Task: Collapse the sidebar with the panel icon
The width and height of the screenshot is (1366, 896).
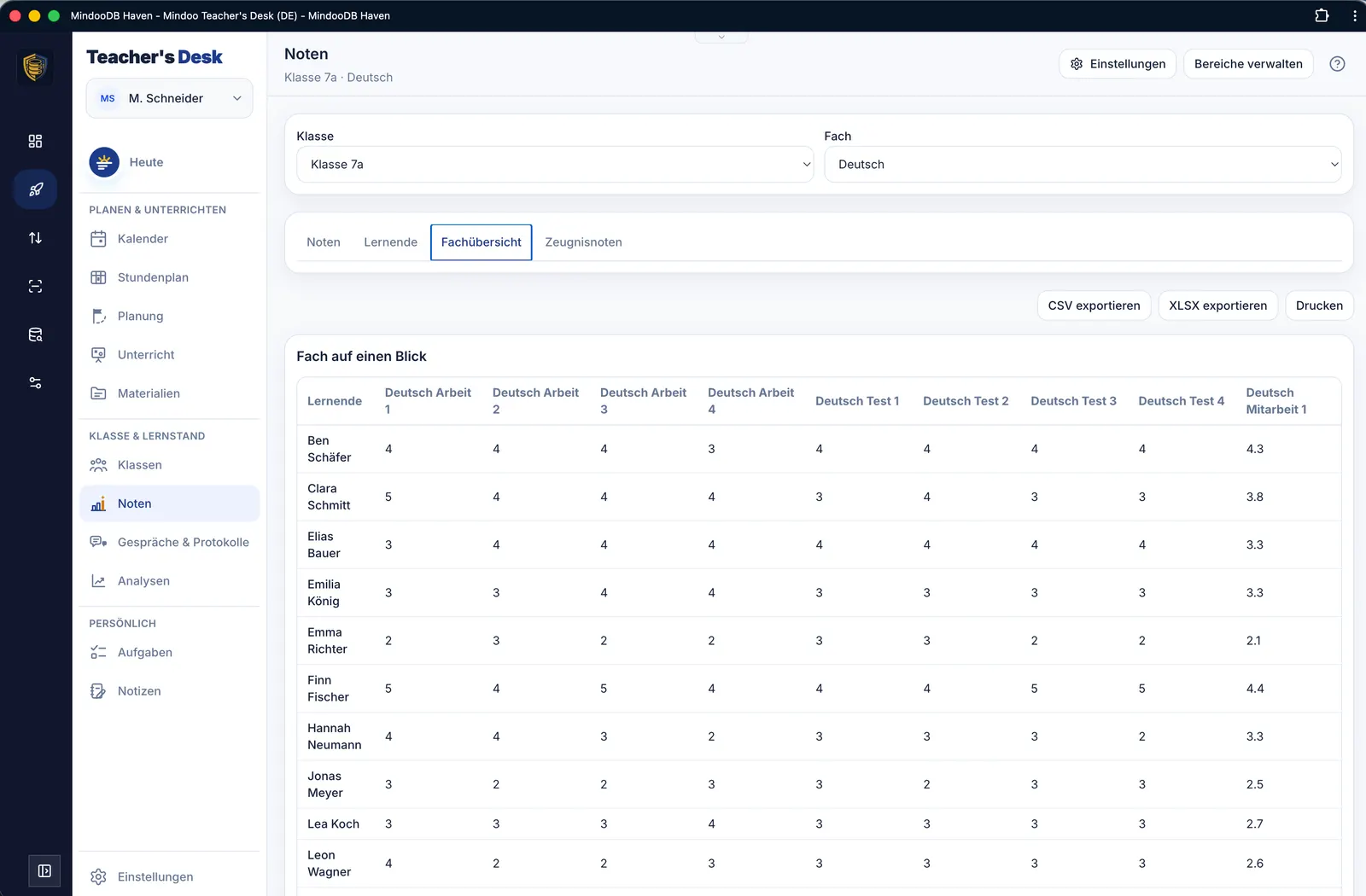Action: 44,871
